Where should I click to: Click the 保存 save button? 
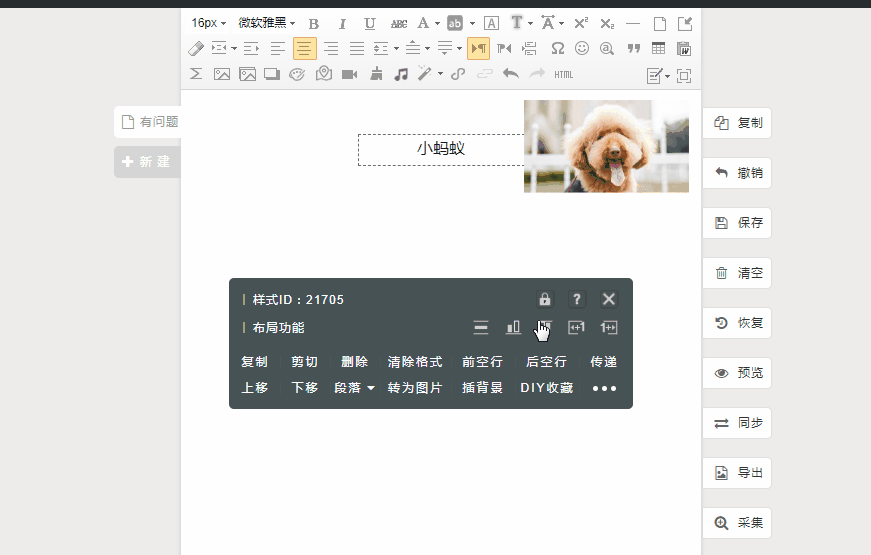pyautogui.click(x=737, y=223)
